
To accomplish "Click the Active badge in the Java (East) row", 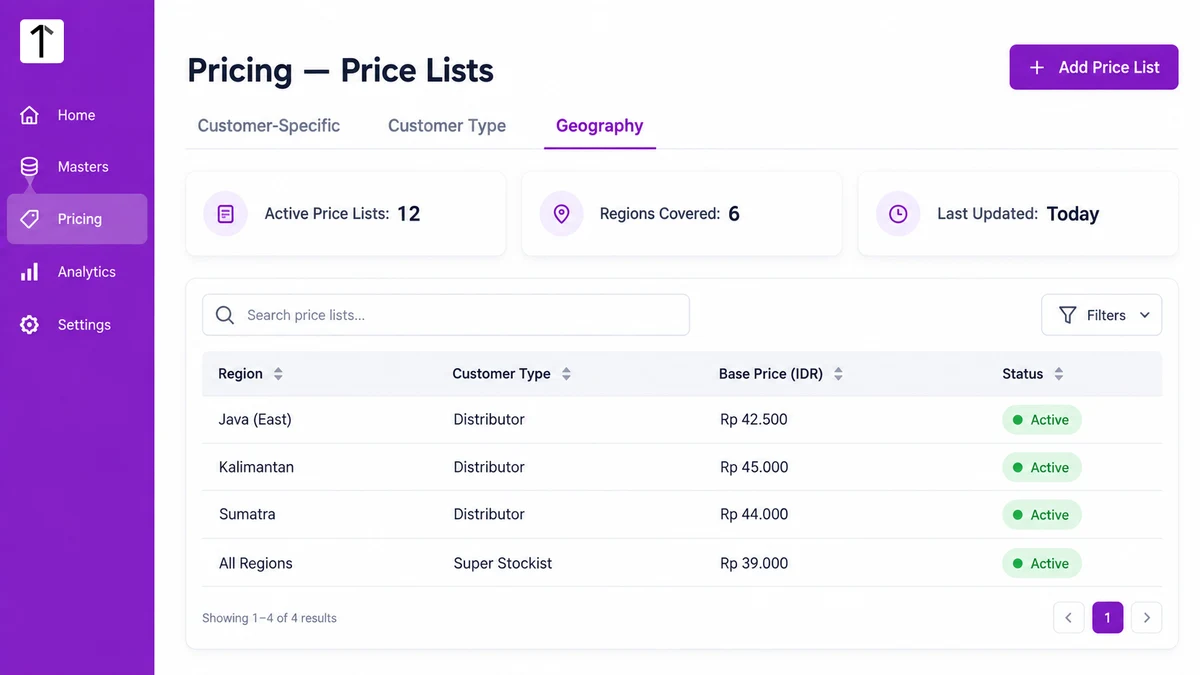I will [x=1042, y=420].
